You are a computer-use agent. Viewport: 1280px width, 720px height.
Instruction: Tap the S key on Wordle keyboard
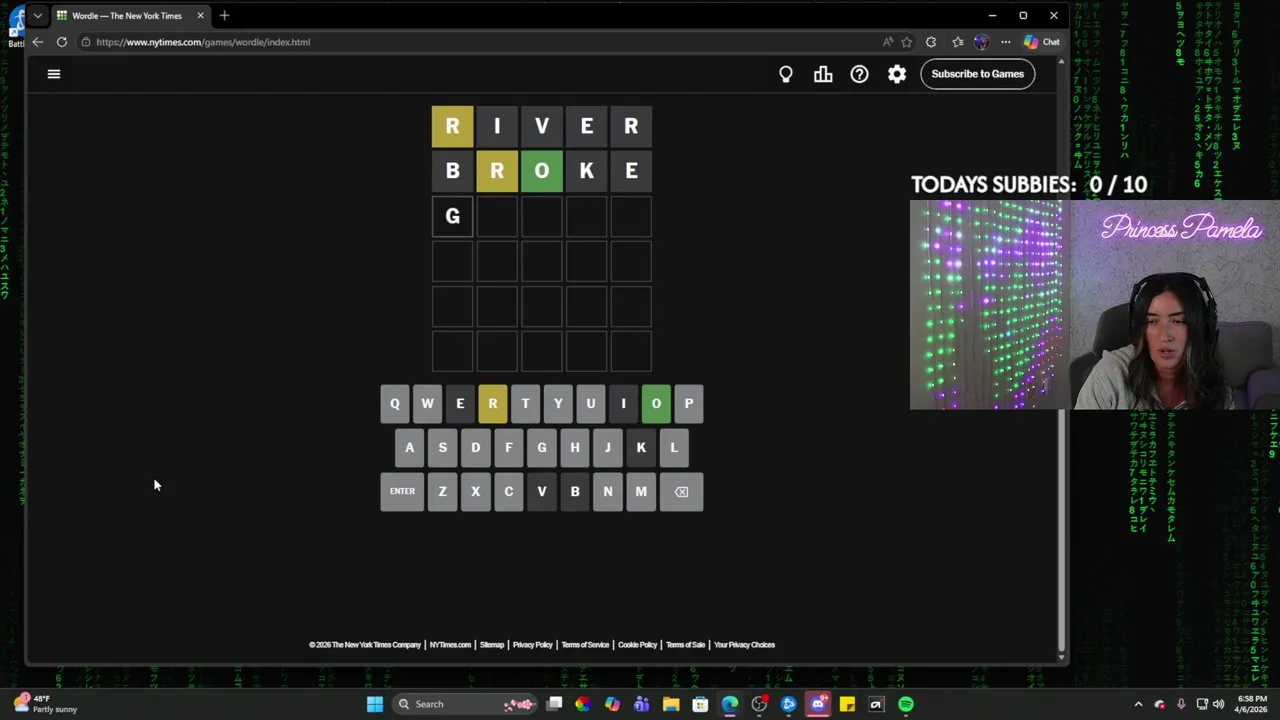click(443, 448)
